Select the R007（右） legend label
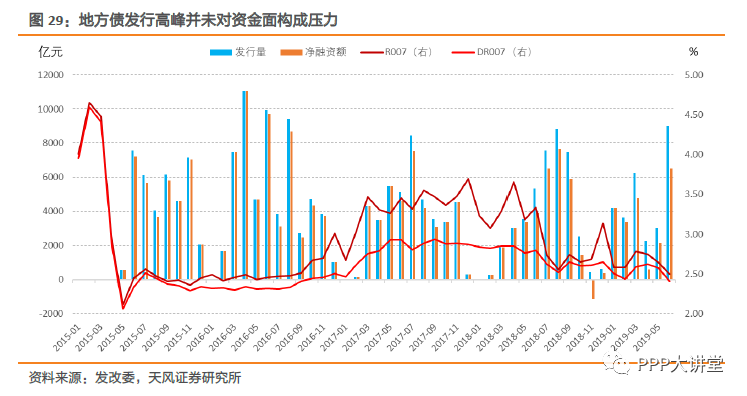The width and height of the screenshot is (747, 396). 410,52
